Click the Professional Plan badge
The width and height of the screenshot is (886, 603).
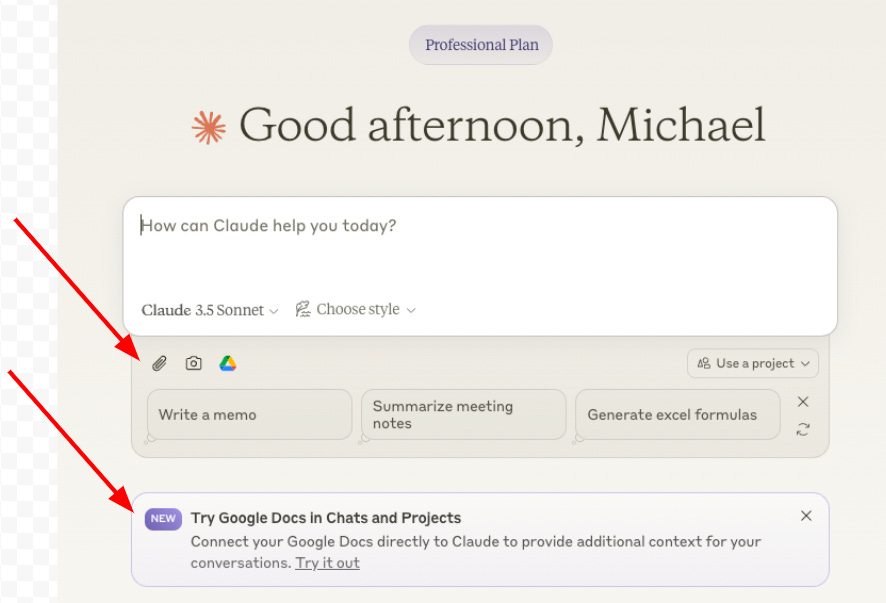(x=481, y=45)
